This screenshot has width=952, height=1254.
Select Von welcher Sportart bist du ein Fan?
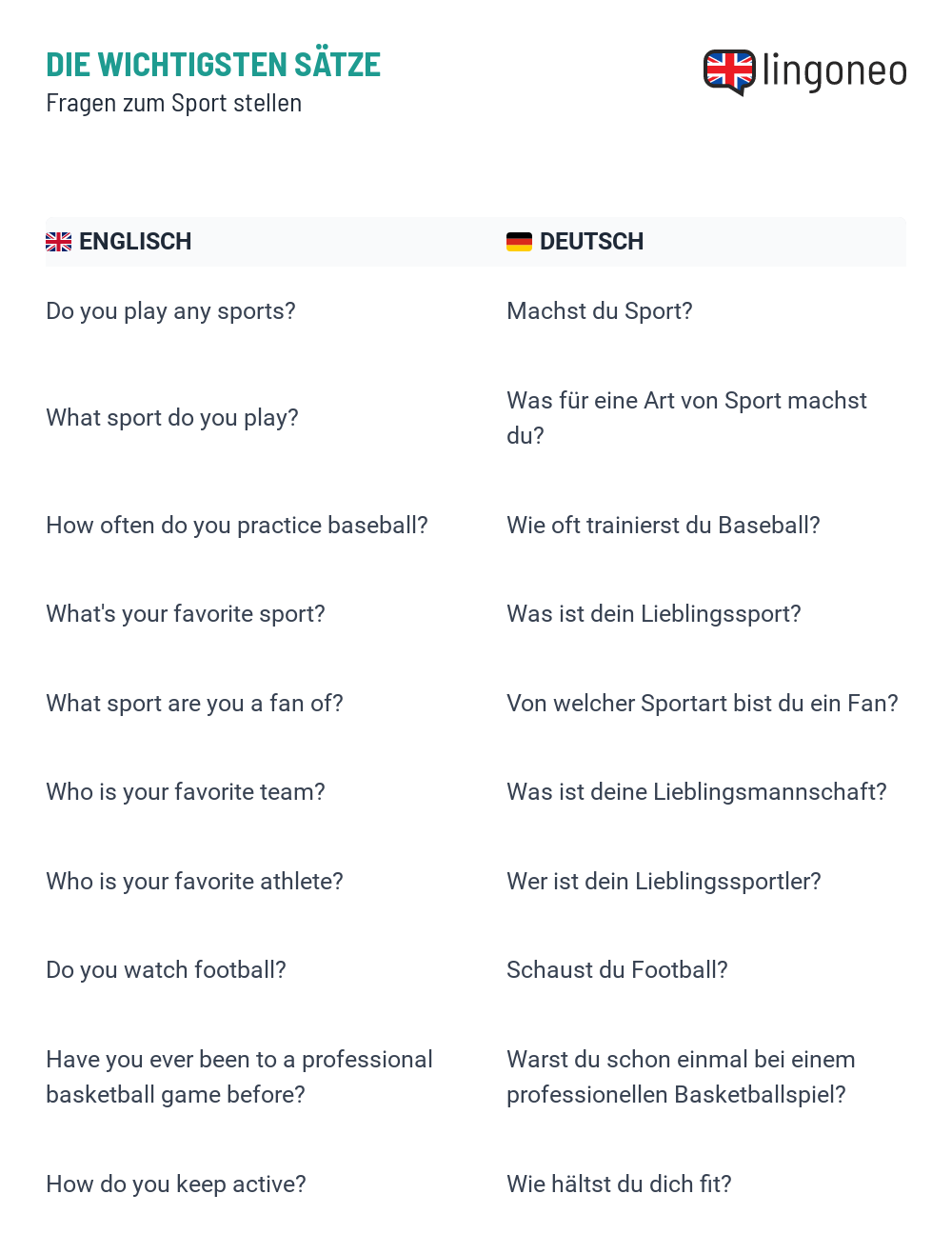(703, 704)
